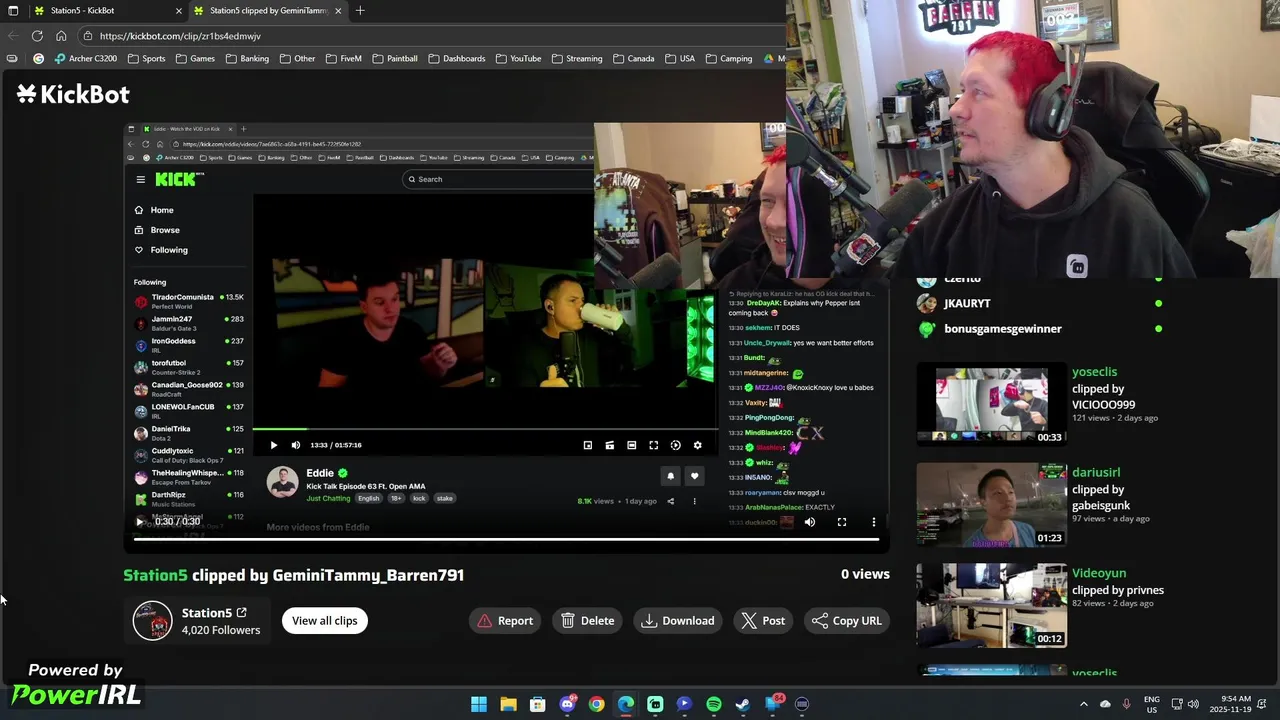Mute the clip volume speaker
Viewport: 1280px width, 720px height.
[x=810, y=522]
